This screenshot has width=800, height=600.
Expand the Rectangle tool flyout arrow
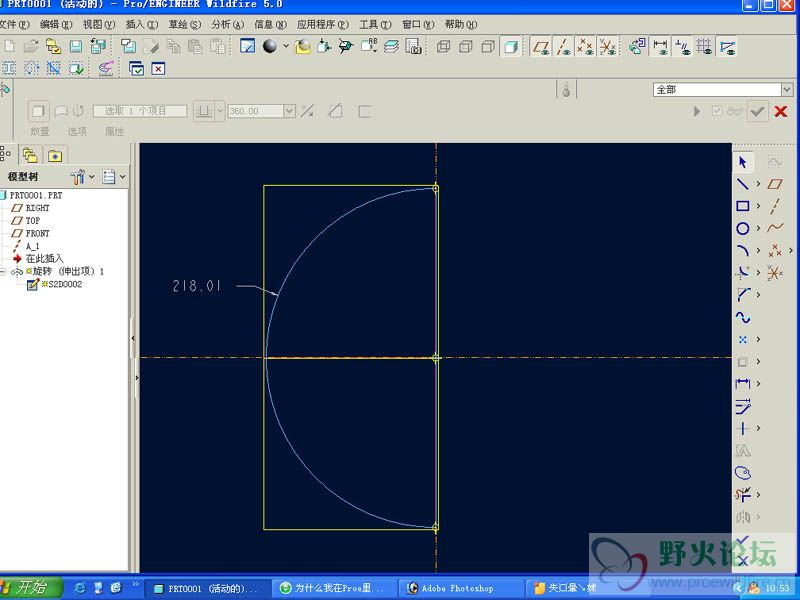tap(758, 206)
